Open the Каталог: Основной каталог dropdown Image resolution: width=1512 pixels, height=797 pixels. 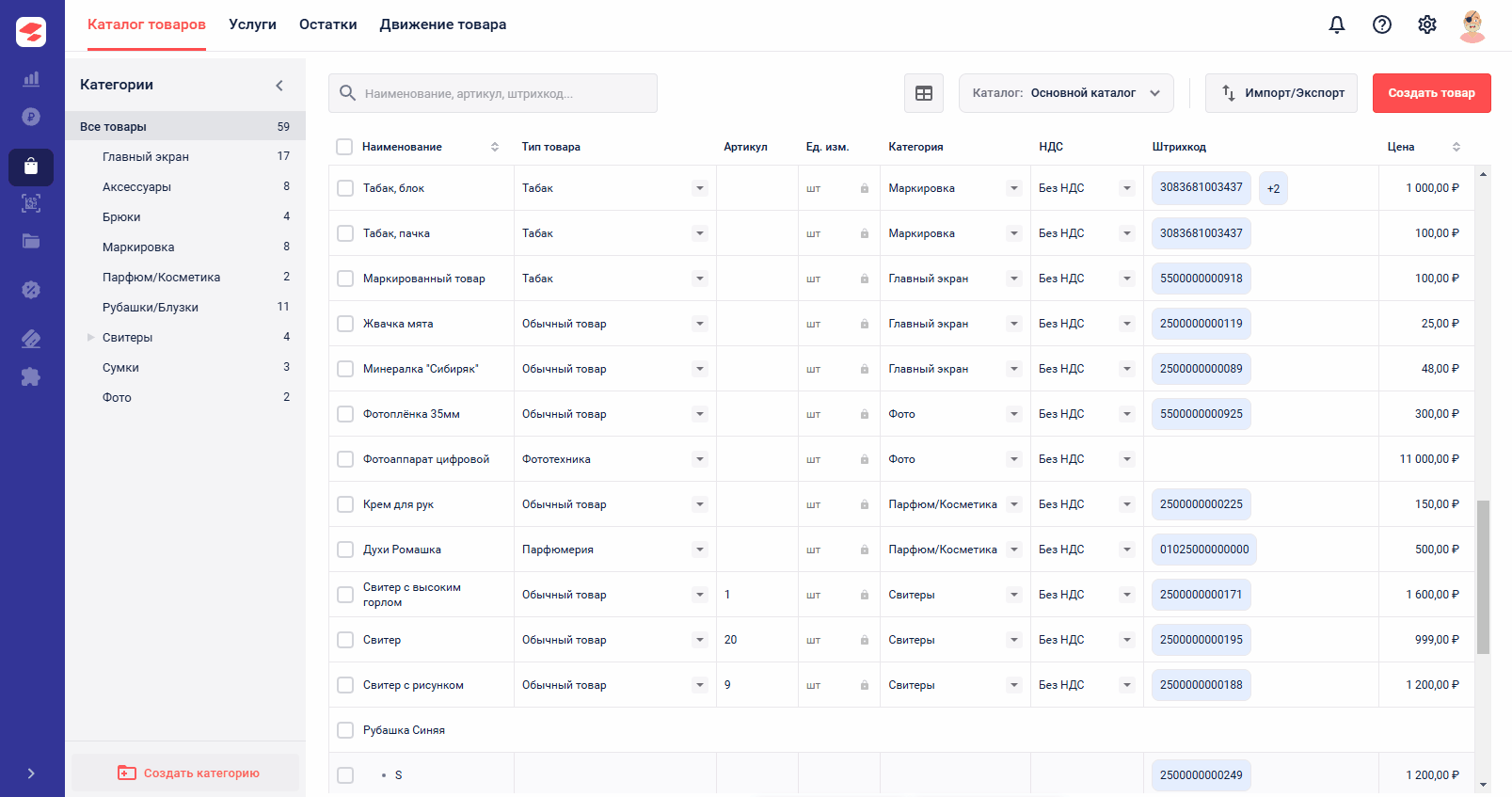click(1066, 93)
